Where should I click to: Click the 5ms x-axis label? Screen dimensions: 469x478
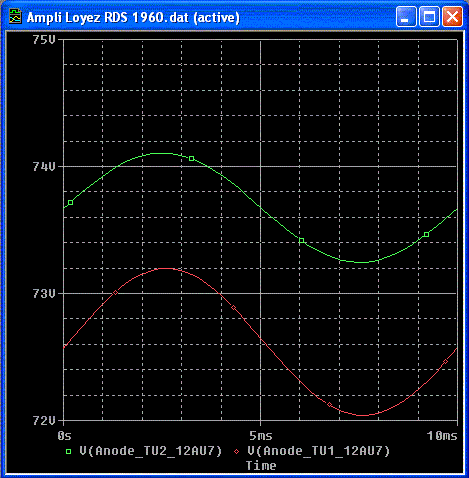click(261, 436)
